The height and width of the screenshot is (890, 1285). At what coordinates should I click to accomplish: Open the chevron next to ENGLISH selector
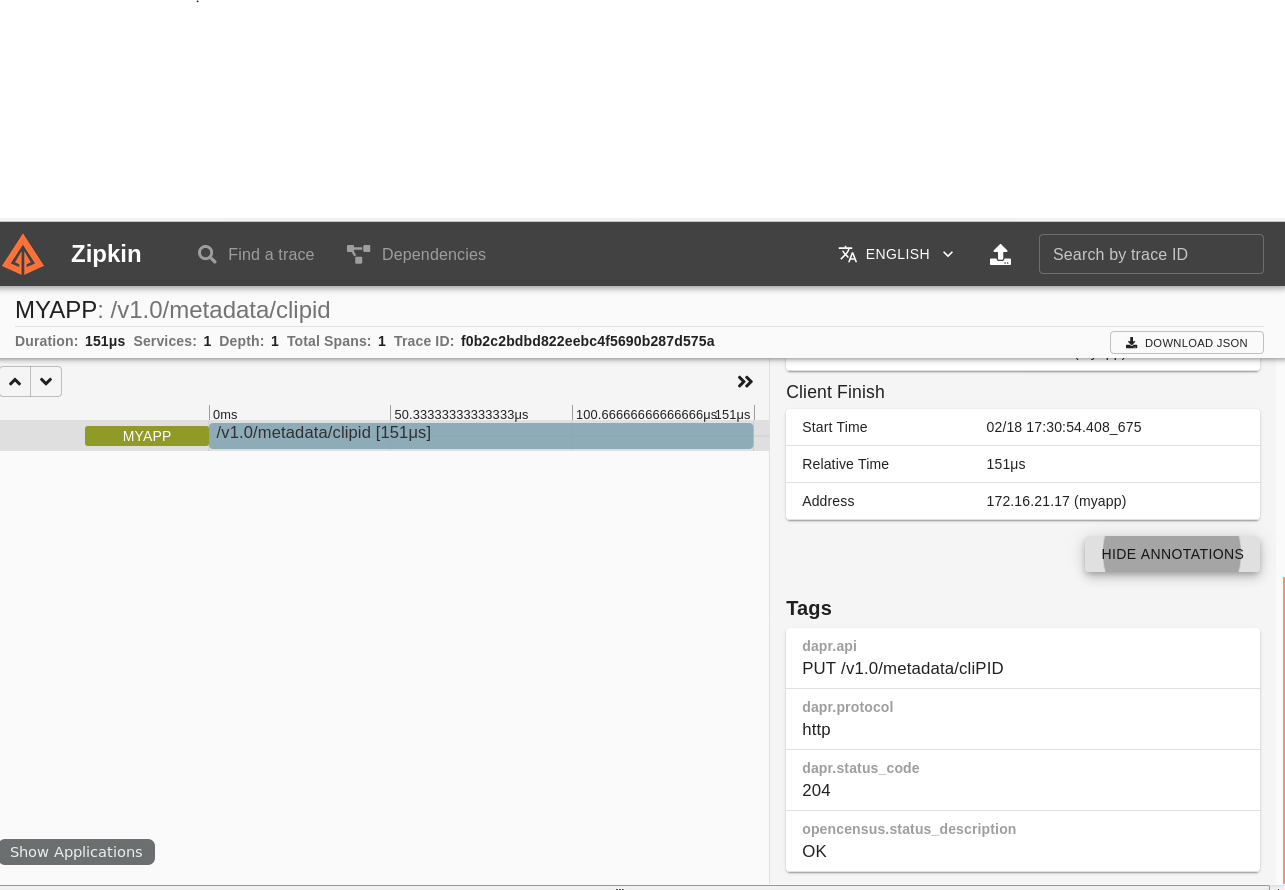click(x=947, y=254)
